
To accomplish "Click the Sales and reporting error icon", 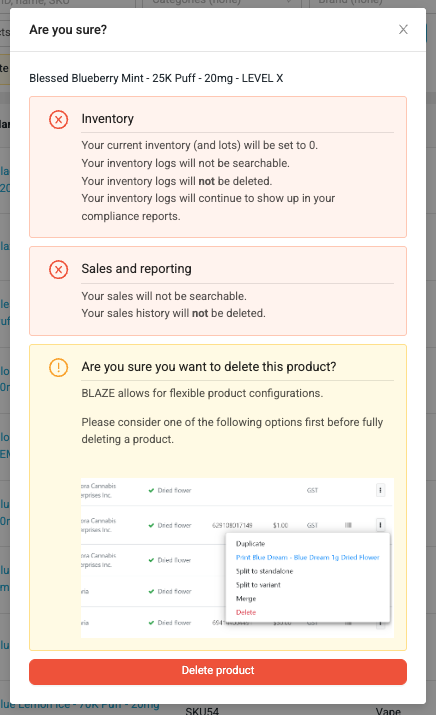I will click(58, 269).
